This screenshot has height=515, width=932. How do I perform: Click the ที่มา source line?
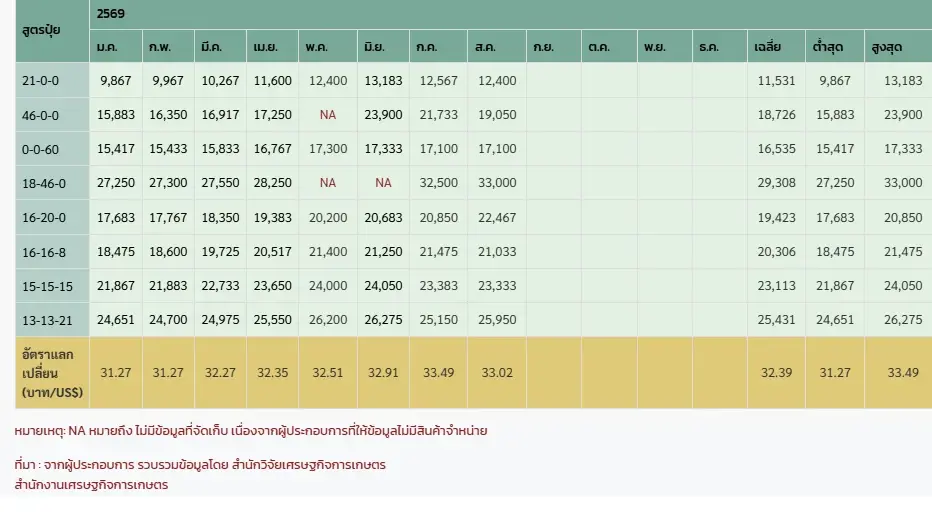[x=200, y=464]
